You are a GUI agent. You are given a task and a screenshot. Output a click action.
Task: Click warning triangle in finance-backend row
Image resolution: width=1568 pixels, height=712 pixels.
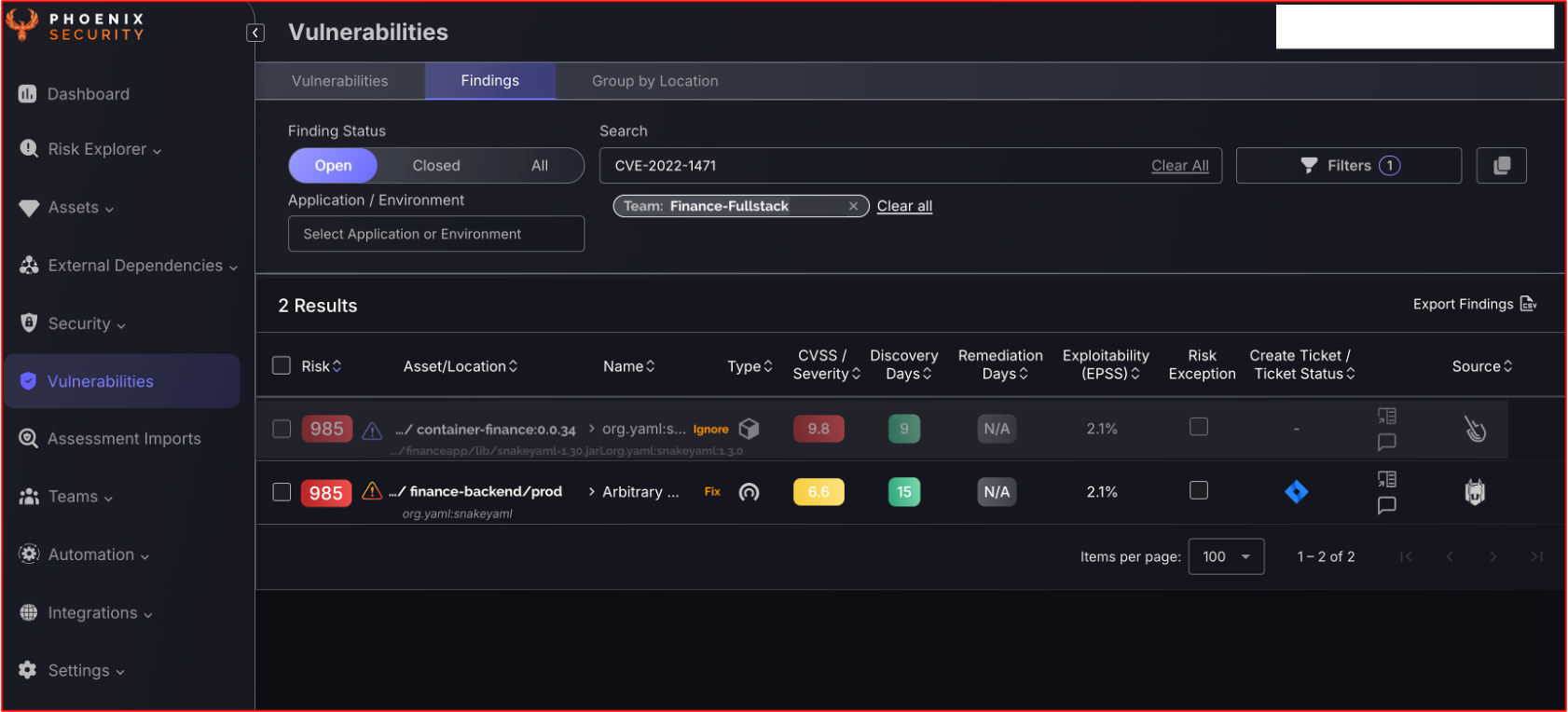tap(372, 491)
